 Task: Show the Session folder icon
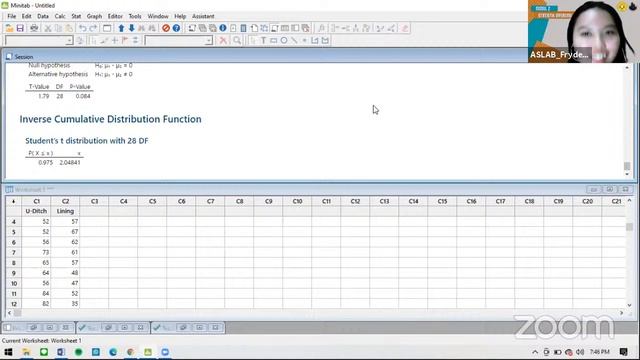pyautogui.click(x=192, y=28)
